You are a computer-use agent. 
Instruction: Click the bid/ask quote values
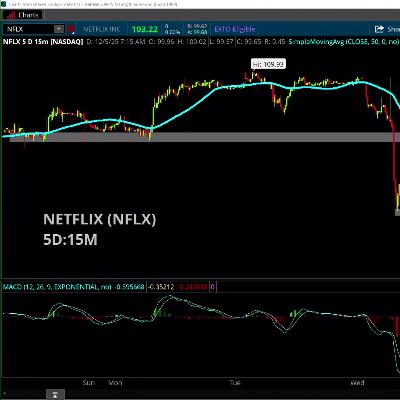click(197, 29)
